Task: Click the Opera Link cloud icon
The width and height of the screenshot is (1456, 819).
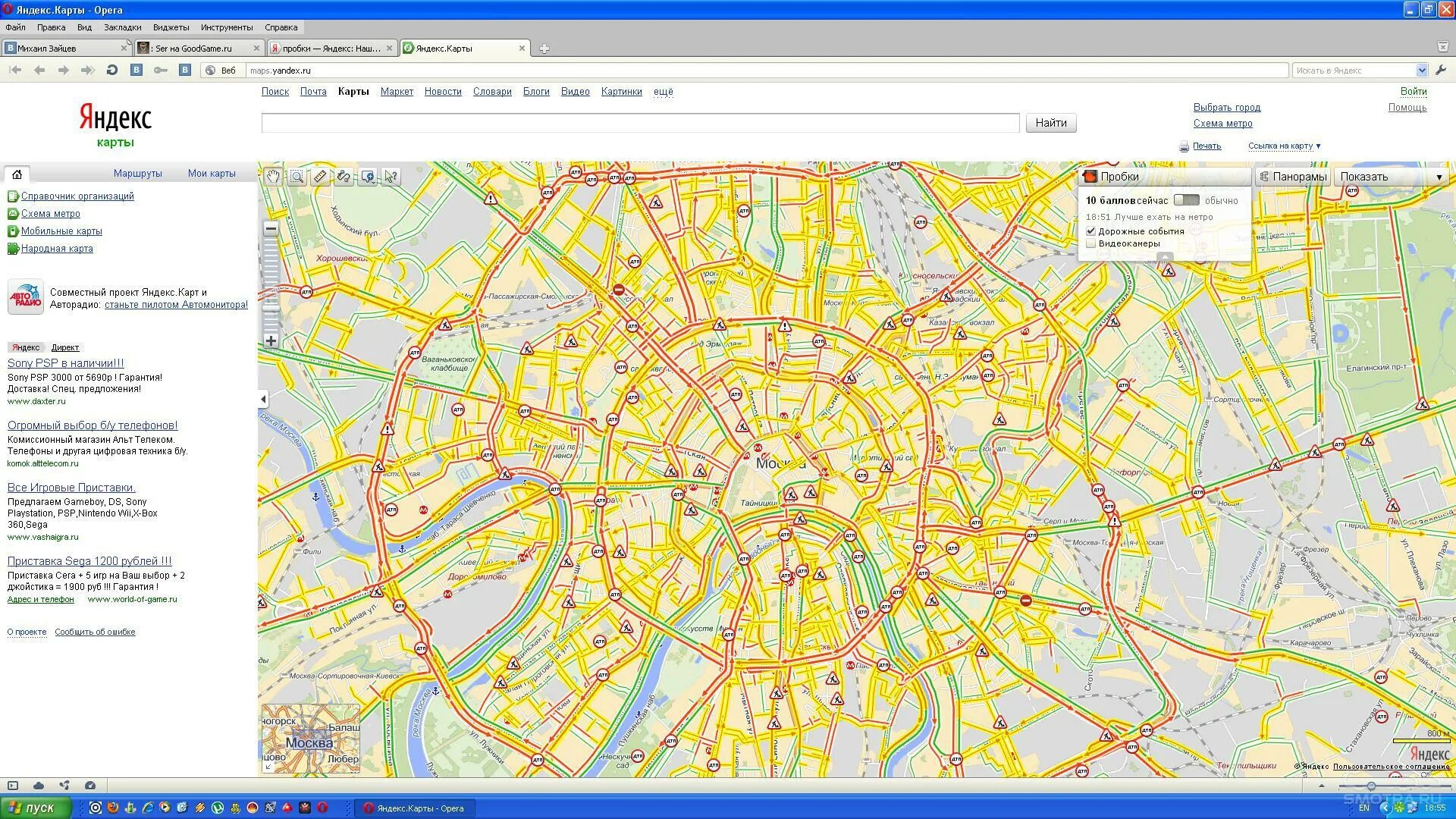Action: (39, 786)
